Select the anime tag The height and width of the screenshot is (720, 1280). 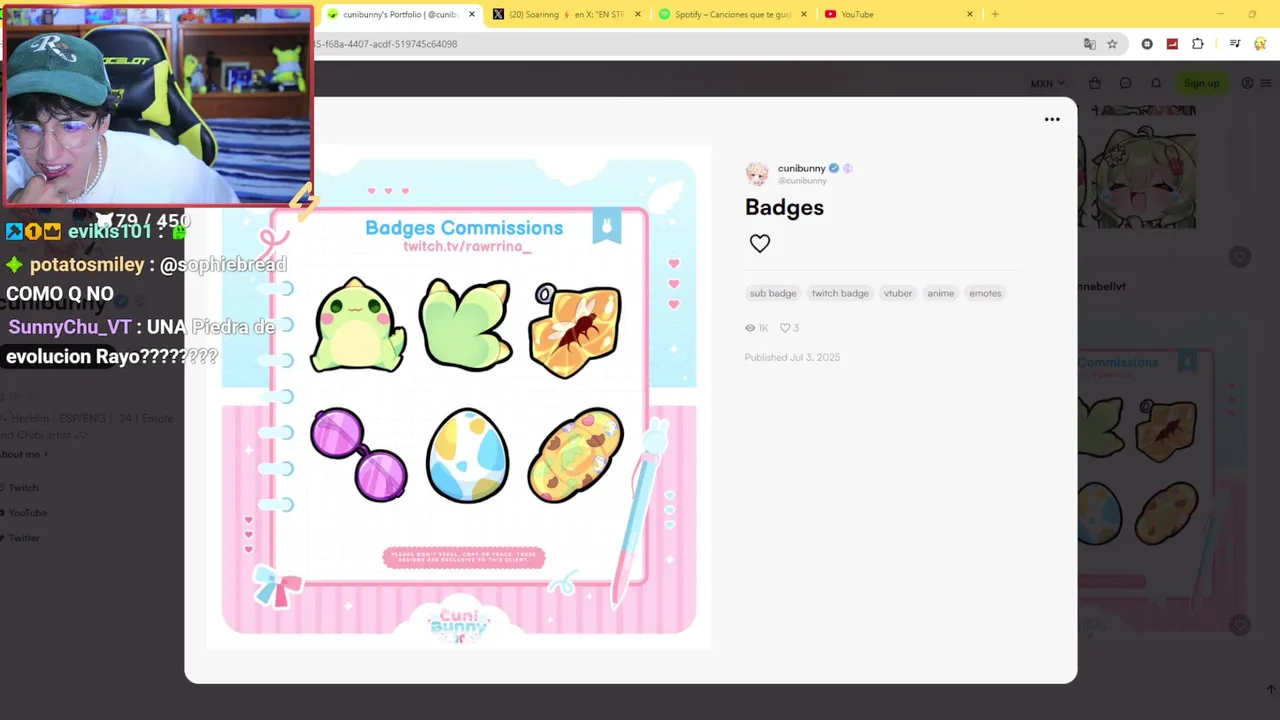[x=941, y=293]
